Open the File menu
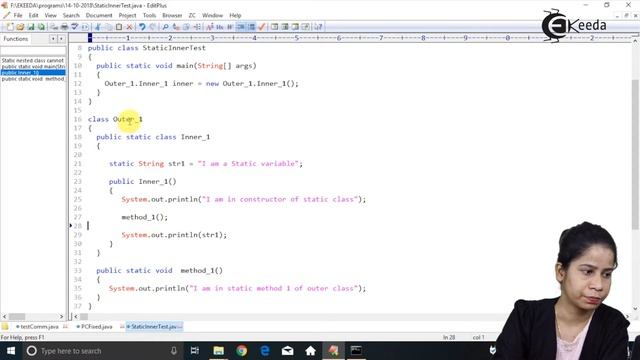Screen dimensions: 640x360 (18, 16)
